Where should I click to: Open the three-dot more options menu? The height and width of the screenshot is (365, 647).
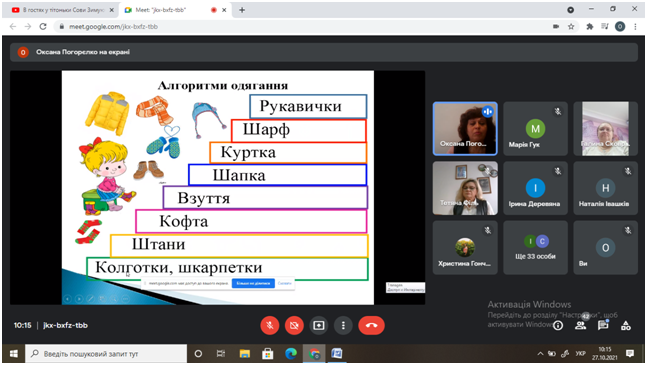(343, 325)
